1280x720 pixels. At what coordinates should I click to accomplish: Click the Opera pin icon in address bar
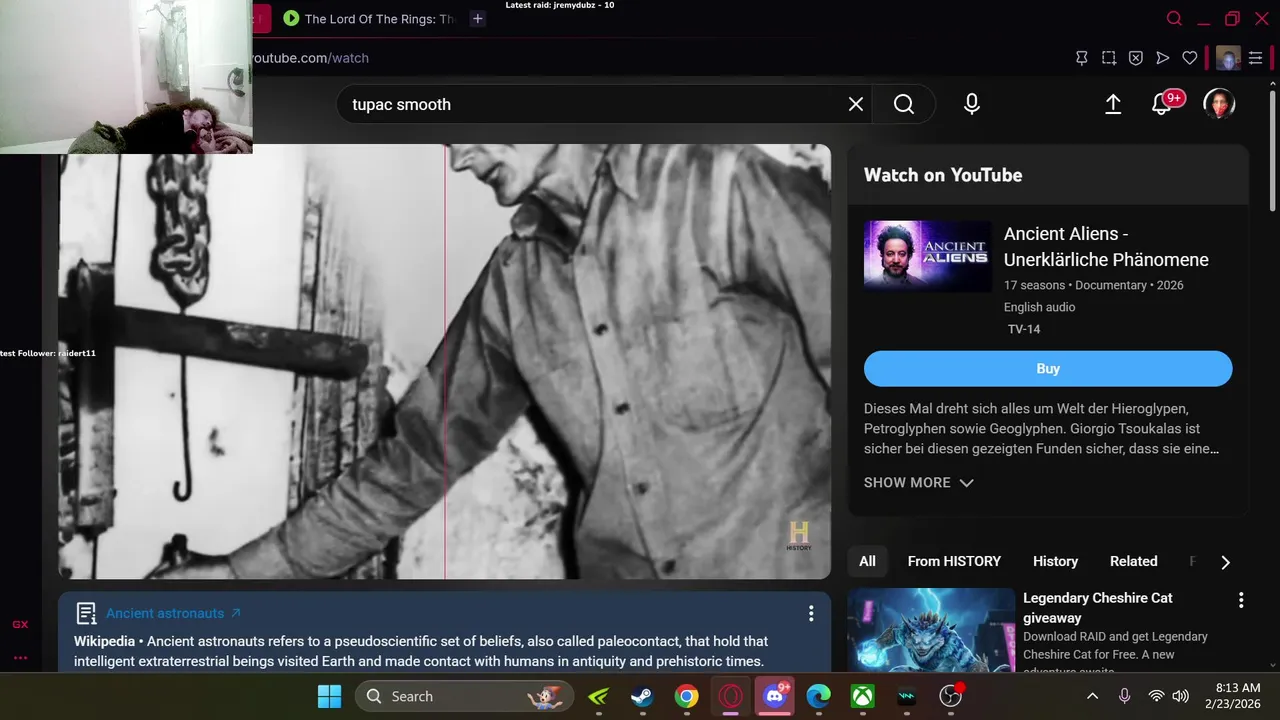1082,58
